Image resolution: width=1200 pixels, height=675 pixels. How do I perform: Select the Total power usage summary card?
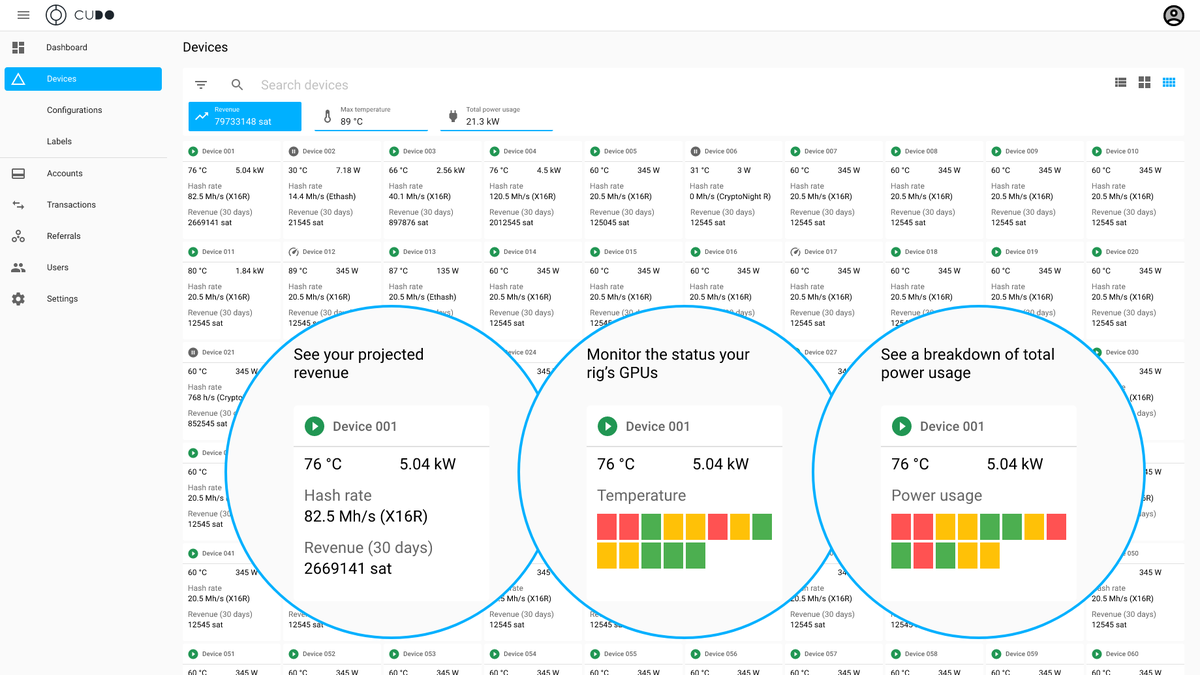497,116
